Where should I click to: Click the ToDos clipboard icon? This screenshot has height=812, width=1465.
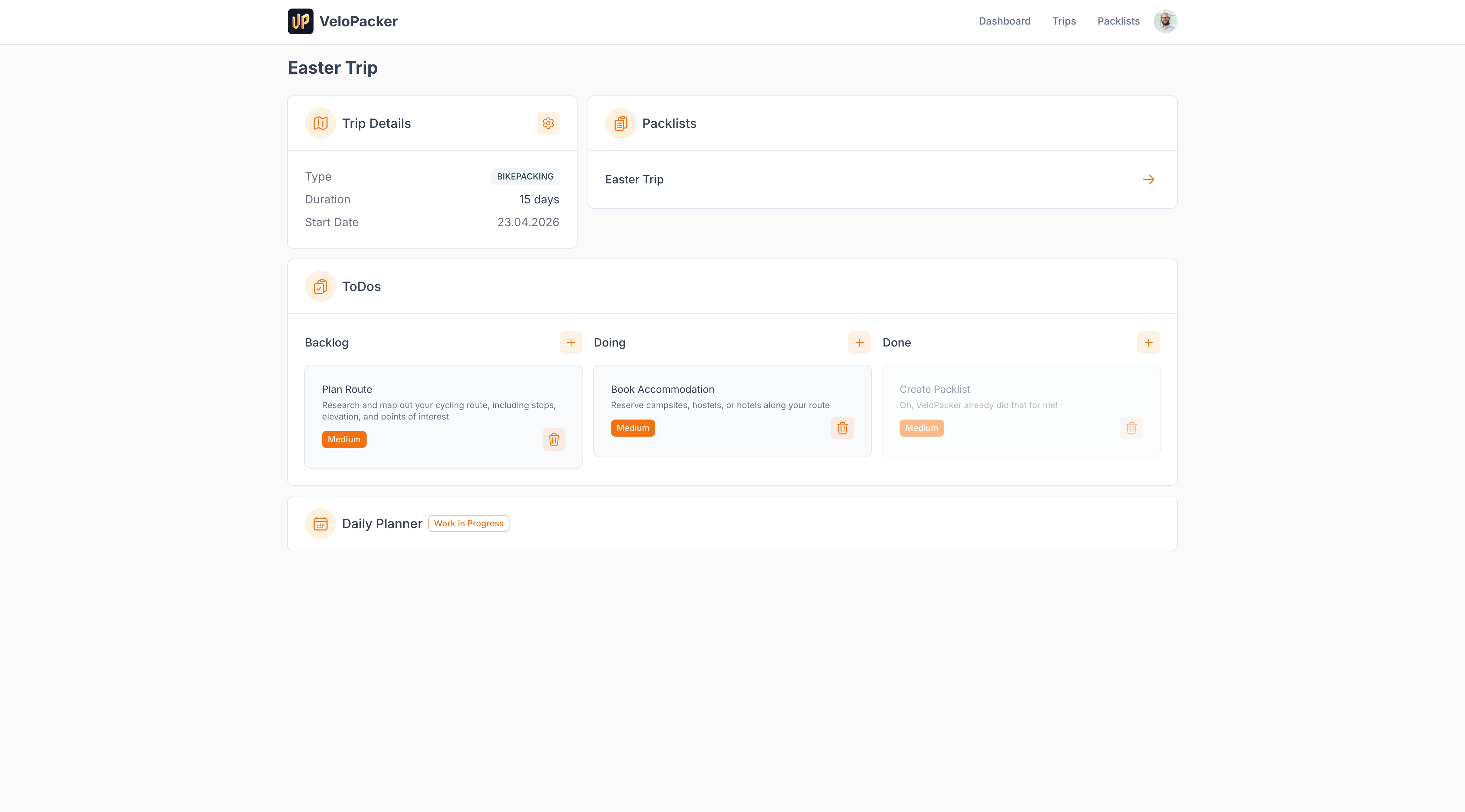tap(320, 287)
